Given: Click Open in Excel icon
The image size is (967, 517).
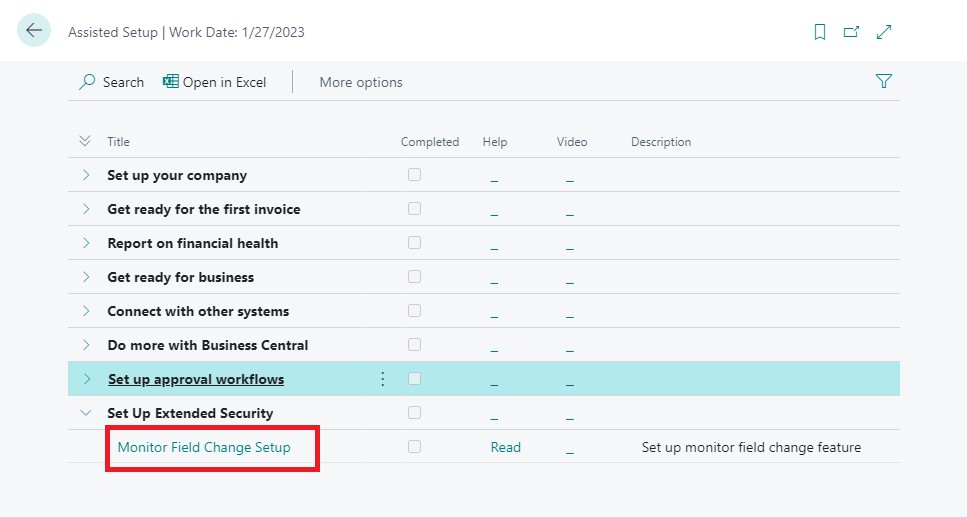Looking at the screenshot, I should [x=171, y=82].
